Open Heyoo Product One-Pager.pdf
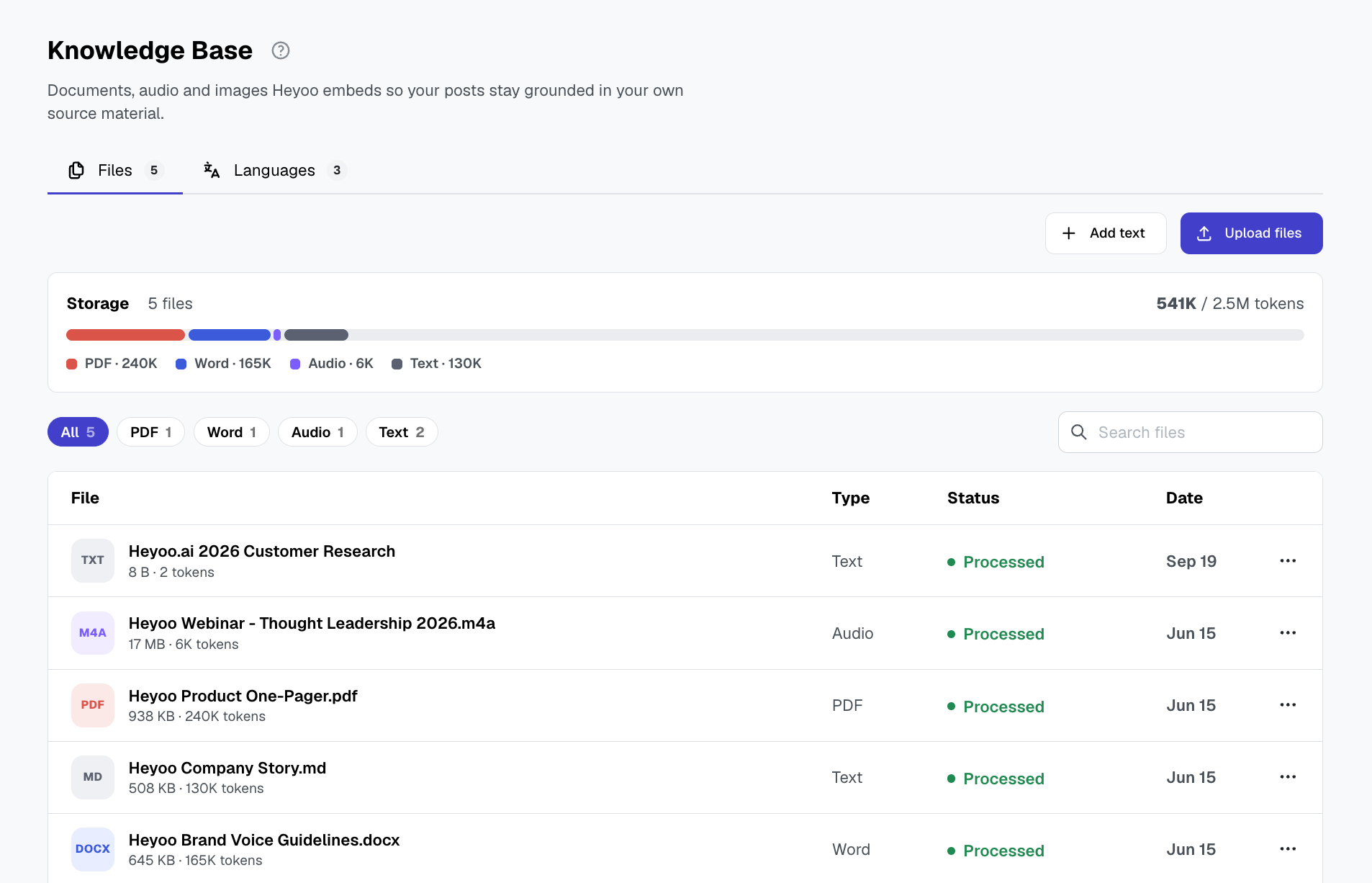The width and height of the screenshot is (1372, 883). [x=243, y=696]
